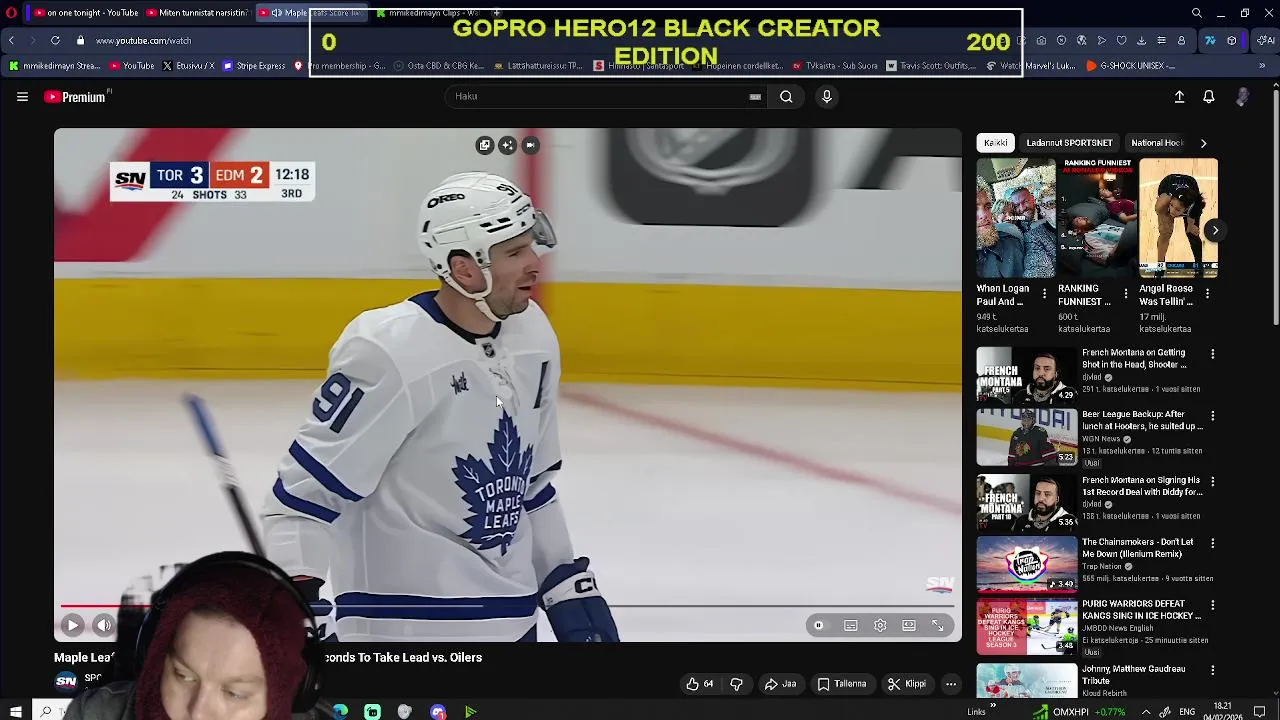Reload the page in browser toolbar

[55, 41]
